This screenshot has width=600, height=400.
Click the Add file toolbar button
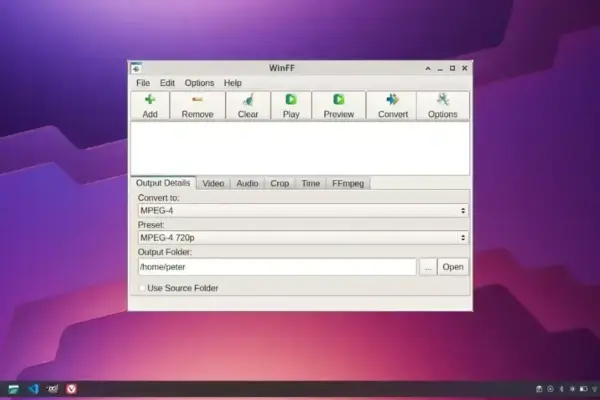pyautogui.click(x=150, y=106)
